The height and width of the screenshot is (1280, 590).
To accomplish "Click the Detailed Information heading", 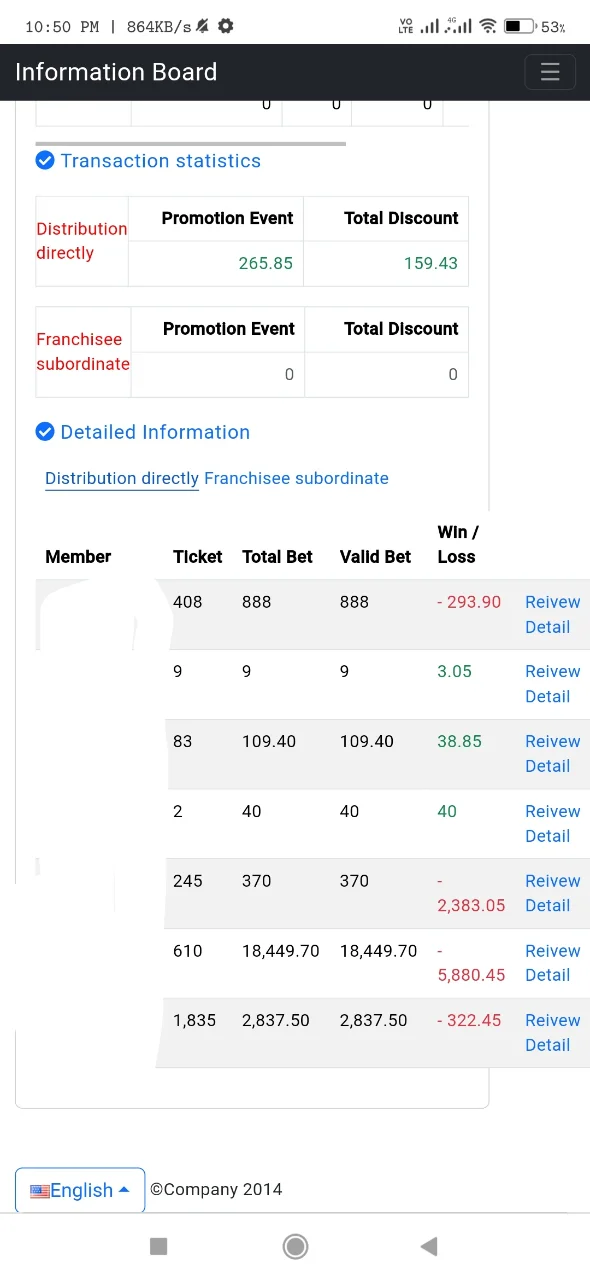I will pos(155,432).
